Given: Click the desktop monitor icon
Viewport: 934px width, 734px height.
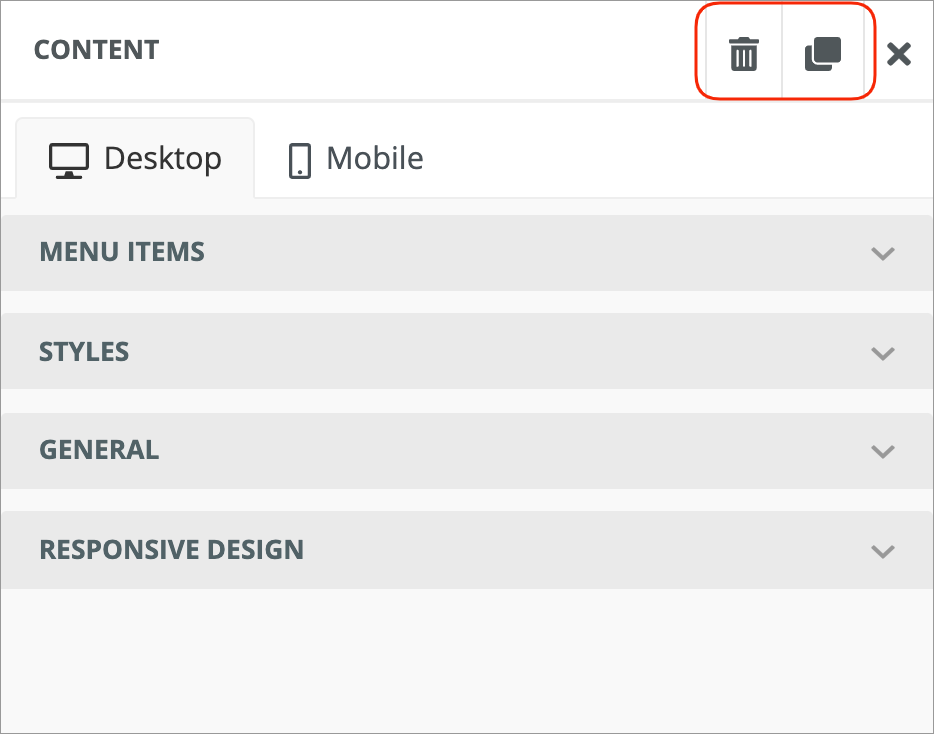Looking at the screenshot, I should (69, 160).
